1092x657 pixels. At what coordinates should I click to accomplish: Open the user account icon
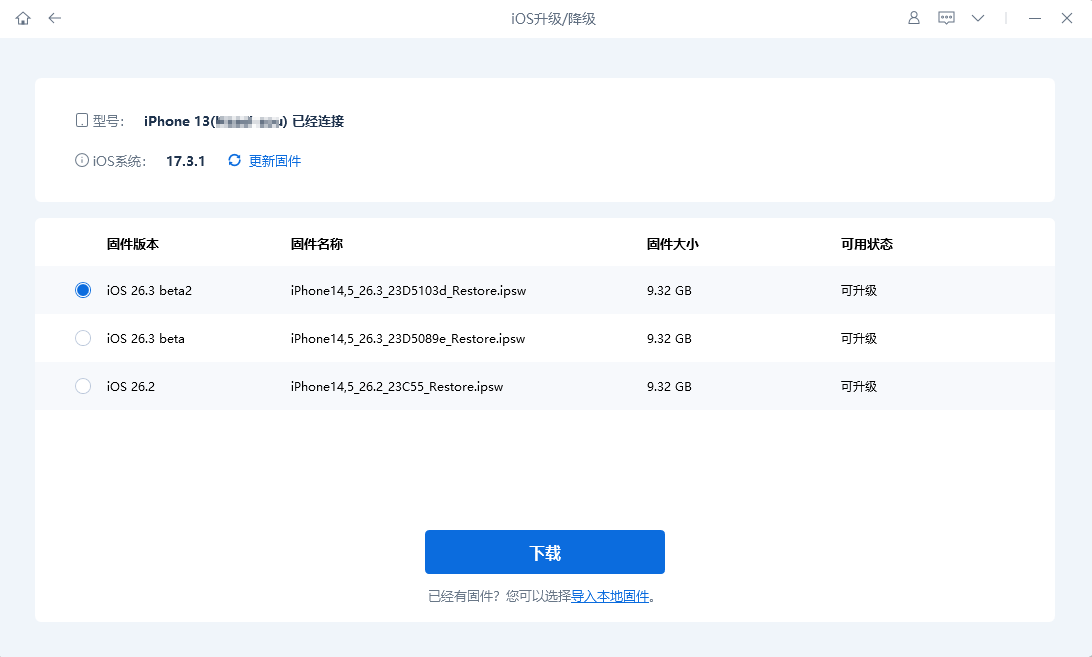[913, 17]
